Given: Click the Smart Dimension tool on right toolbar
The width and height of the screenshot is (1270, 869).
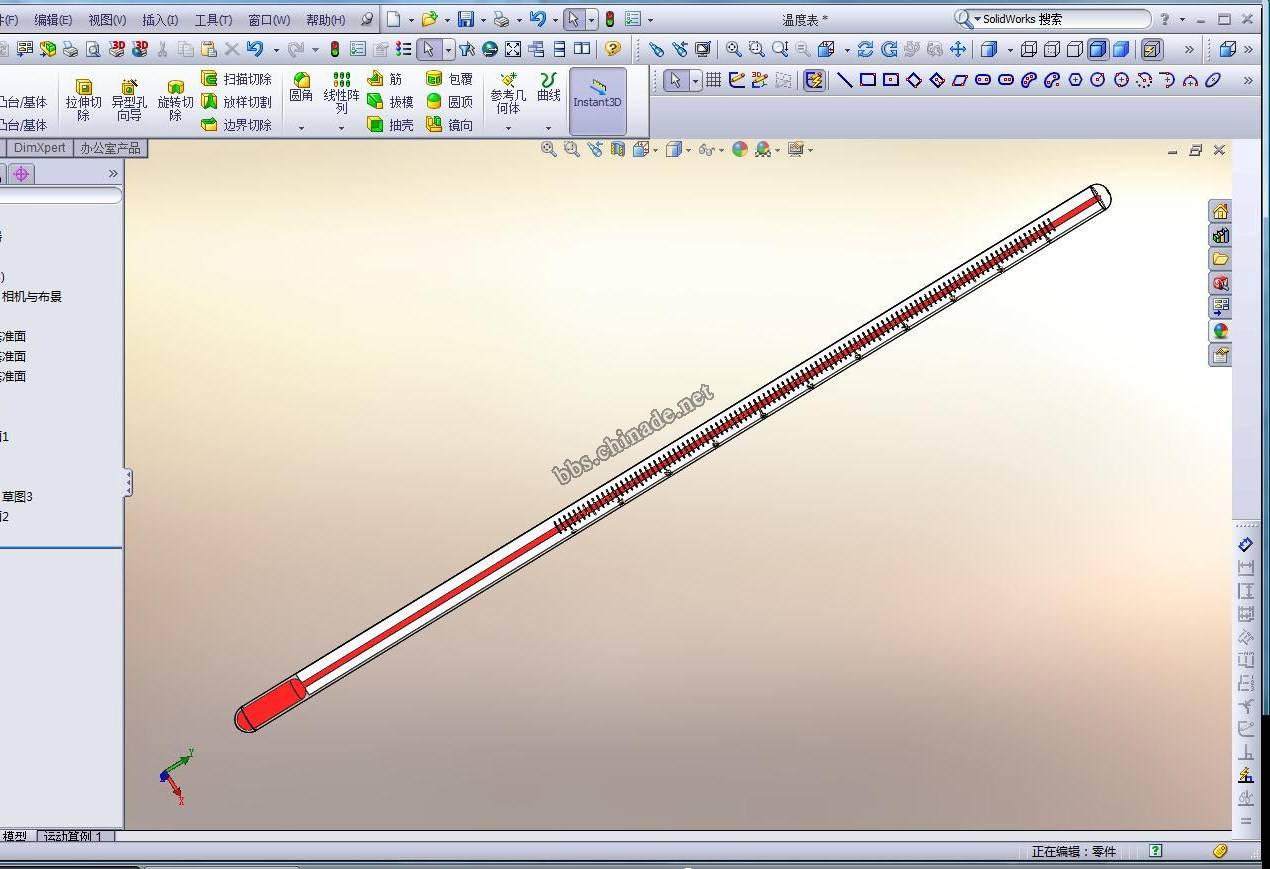Looking at the screenshot, I should tap(1245, 545).
